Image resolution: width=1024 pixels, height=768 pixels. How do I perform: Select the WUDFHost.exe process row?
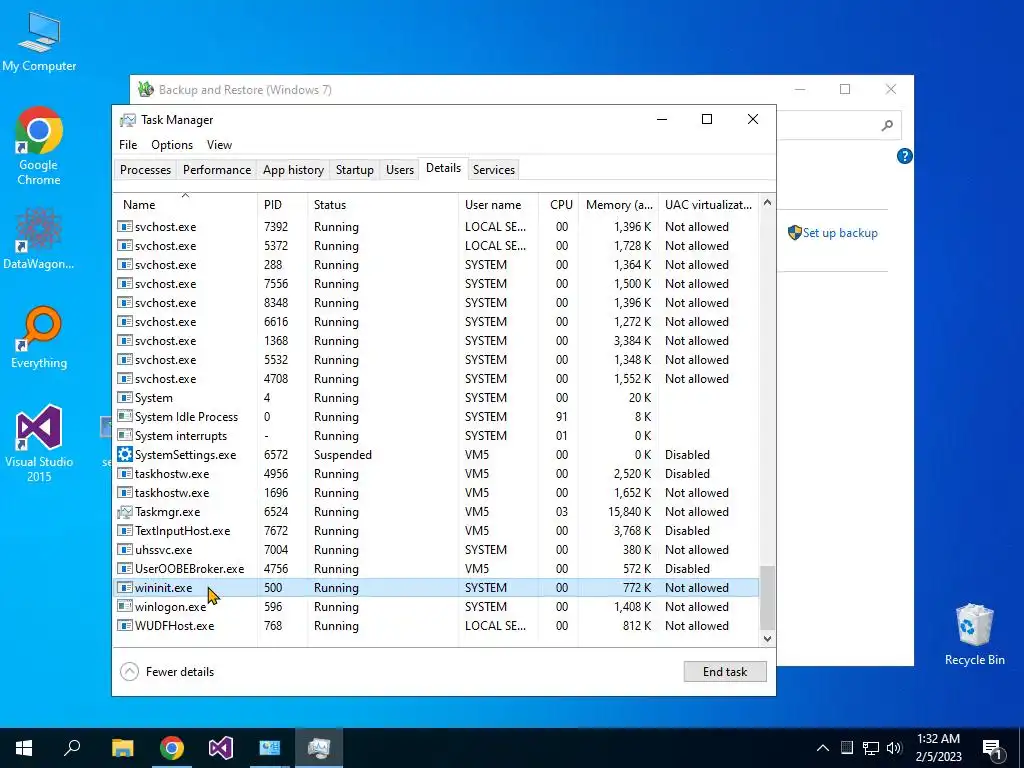436,626
